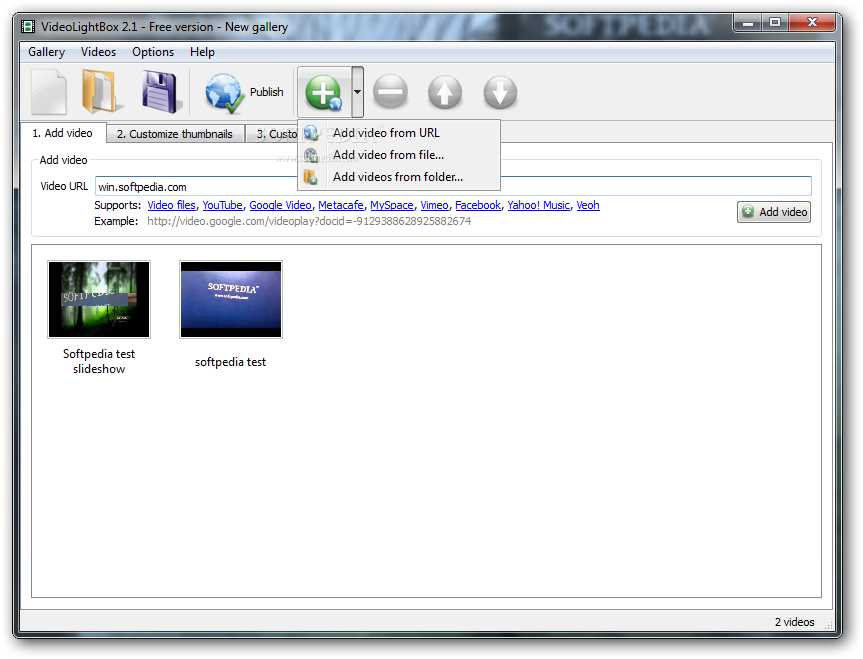The width and height of the screenshot is (863, 659).
Task: Click the 'softpedia test' caption
Action: pos(231,362)
